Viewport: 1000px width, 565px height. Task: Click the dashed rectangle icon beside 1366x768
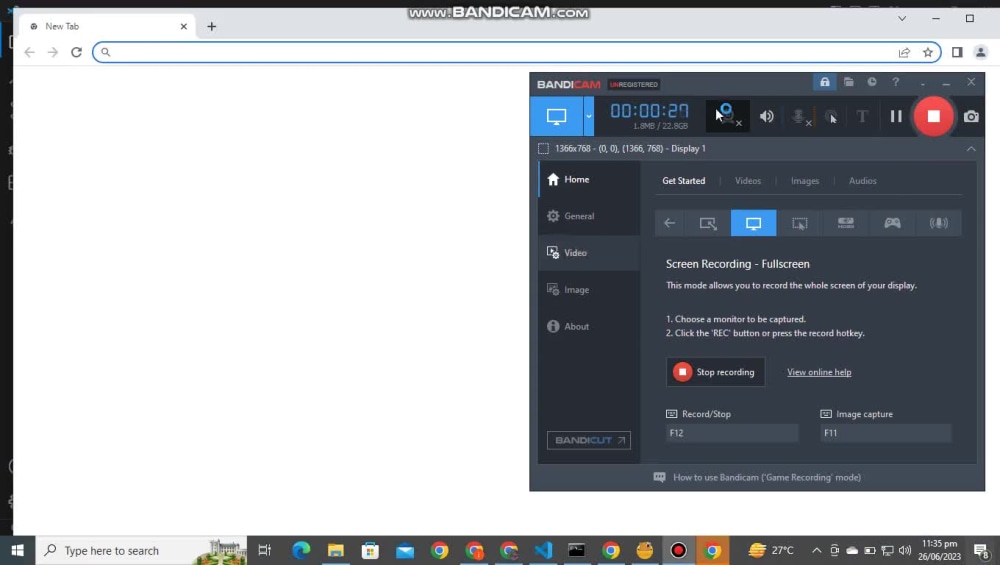click(543, 149)
